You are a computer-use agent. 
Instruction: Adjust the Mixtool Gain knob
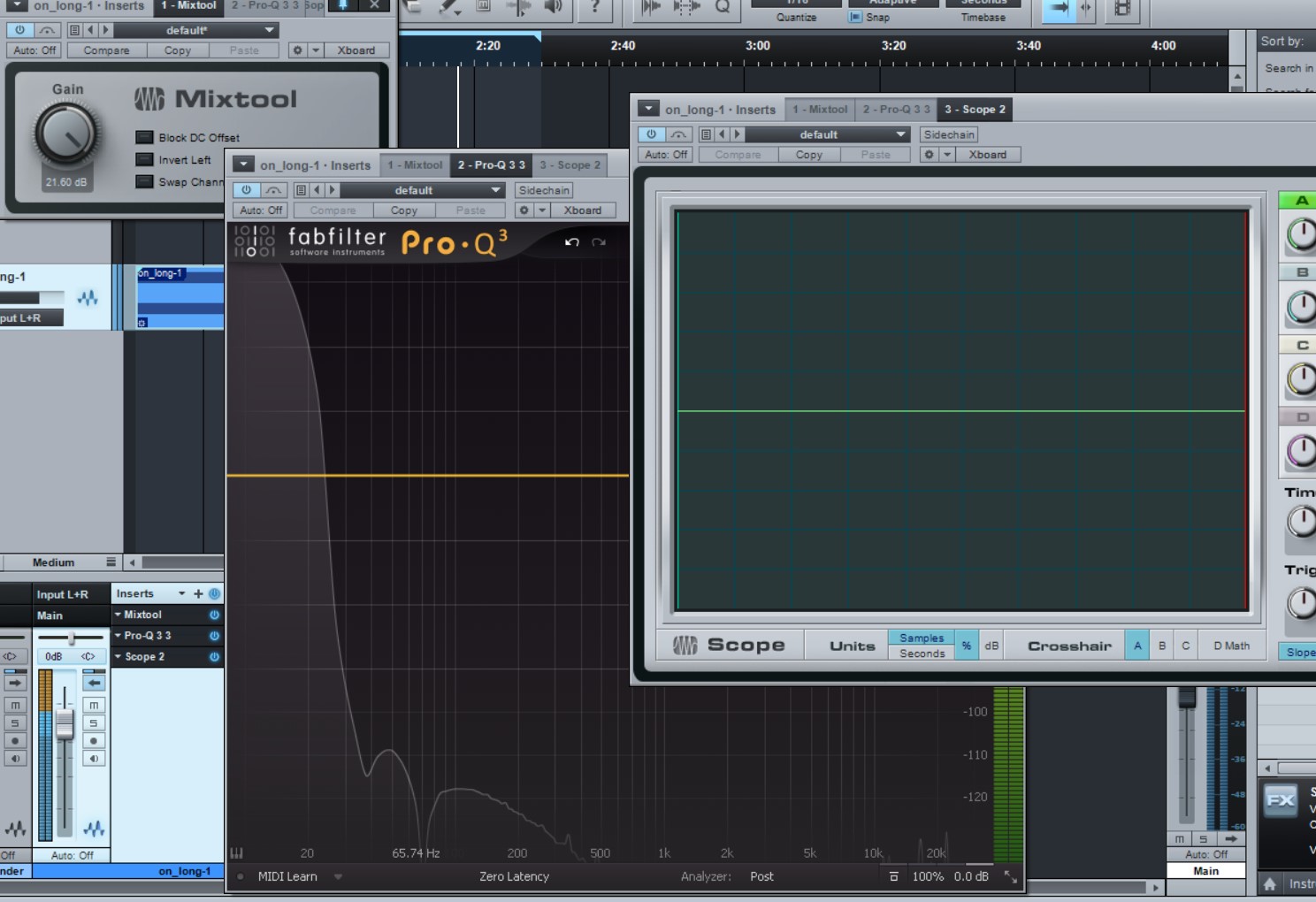point(66,134)
